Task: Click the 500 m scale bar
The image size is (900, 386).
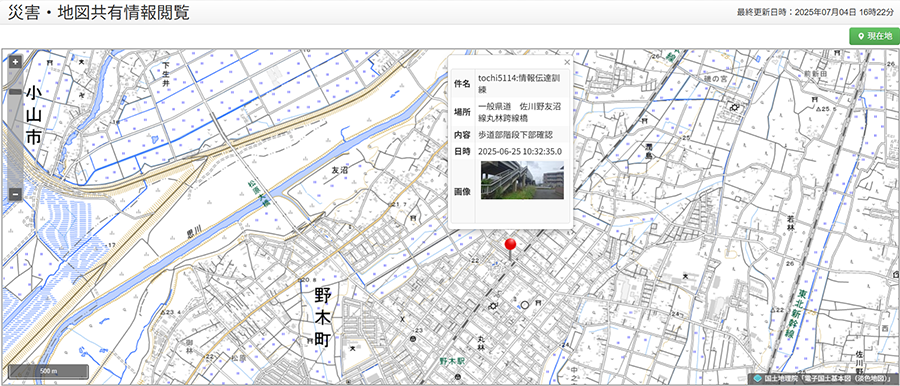Action: pos(49,370)
